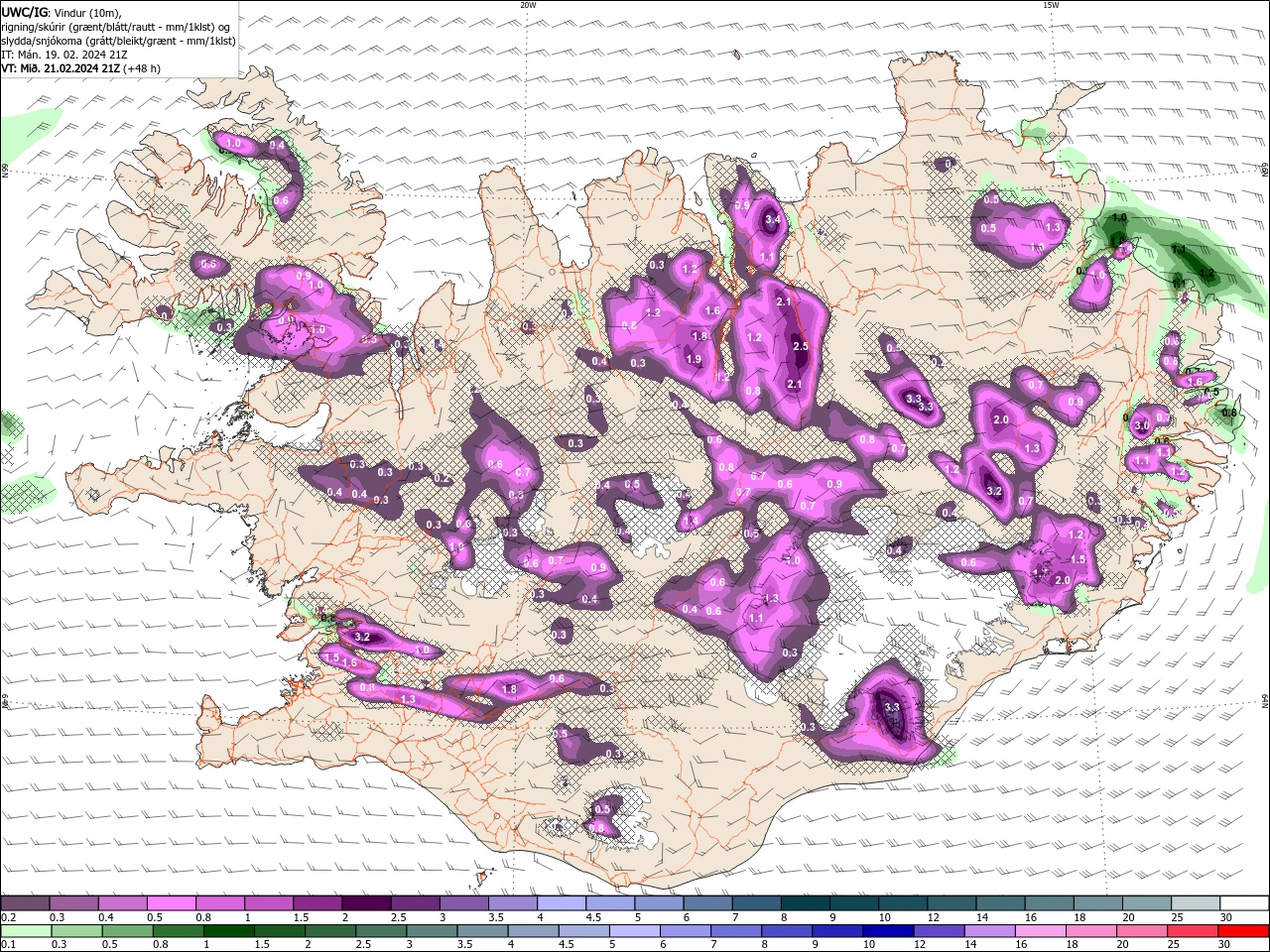Click the 3.4 snowfall value on the map
Screen dimensions: 1270x952
coord(774,219)
